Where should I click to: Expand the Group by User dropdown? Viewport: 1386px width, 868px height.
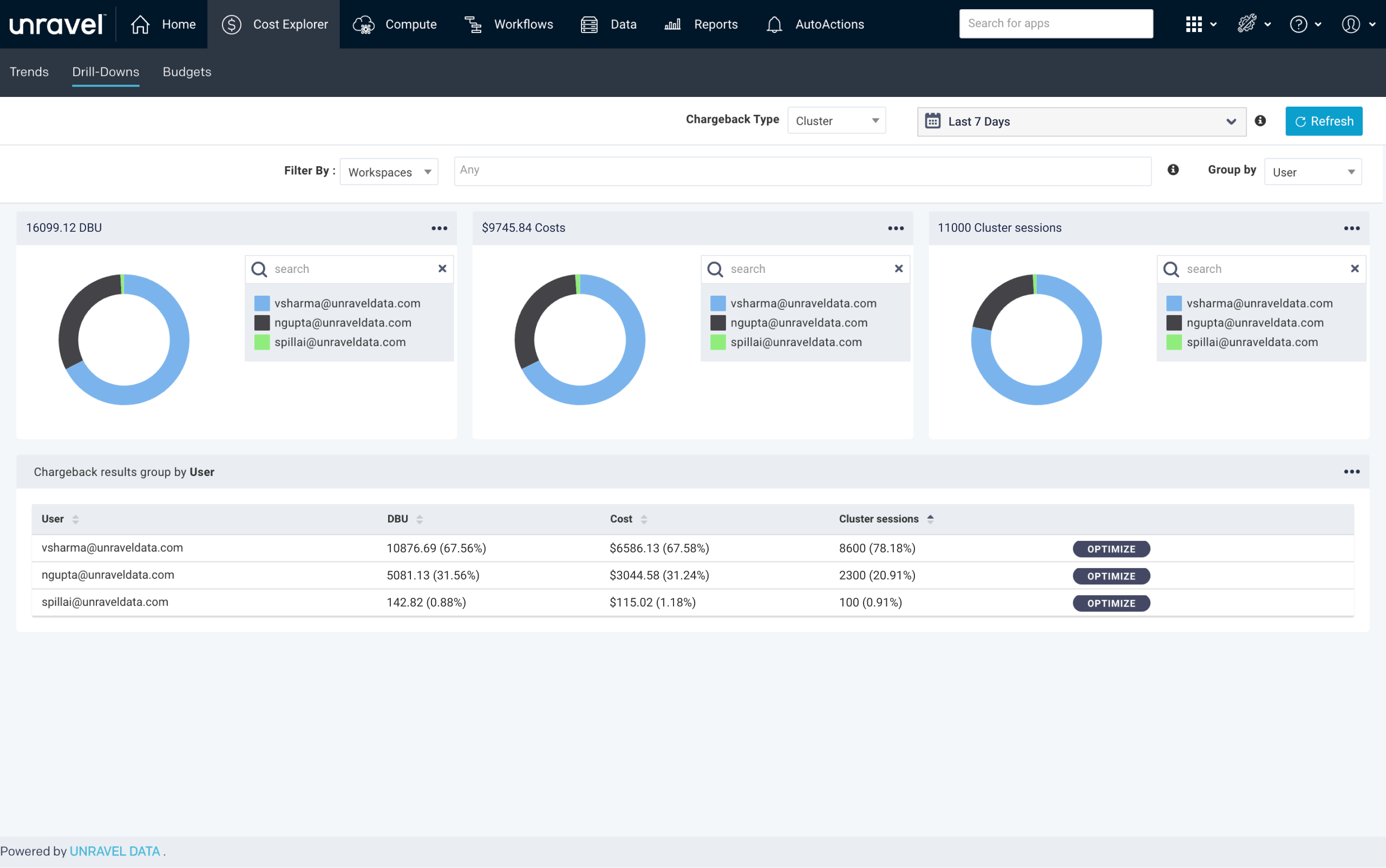[1312, 172]
